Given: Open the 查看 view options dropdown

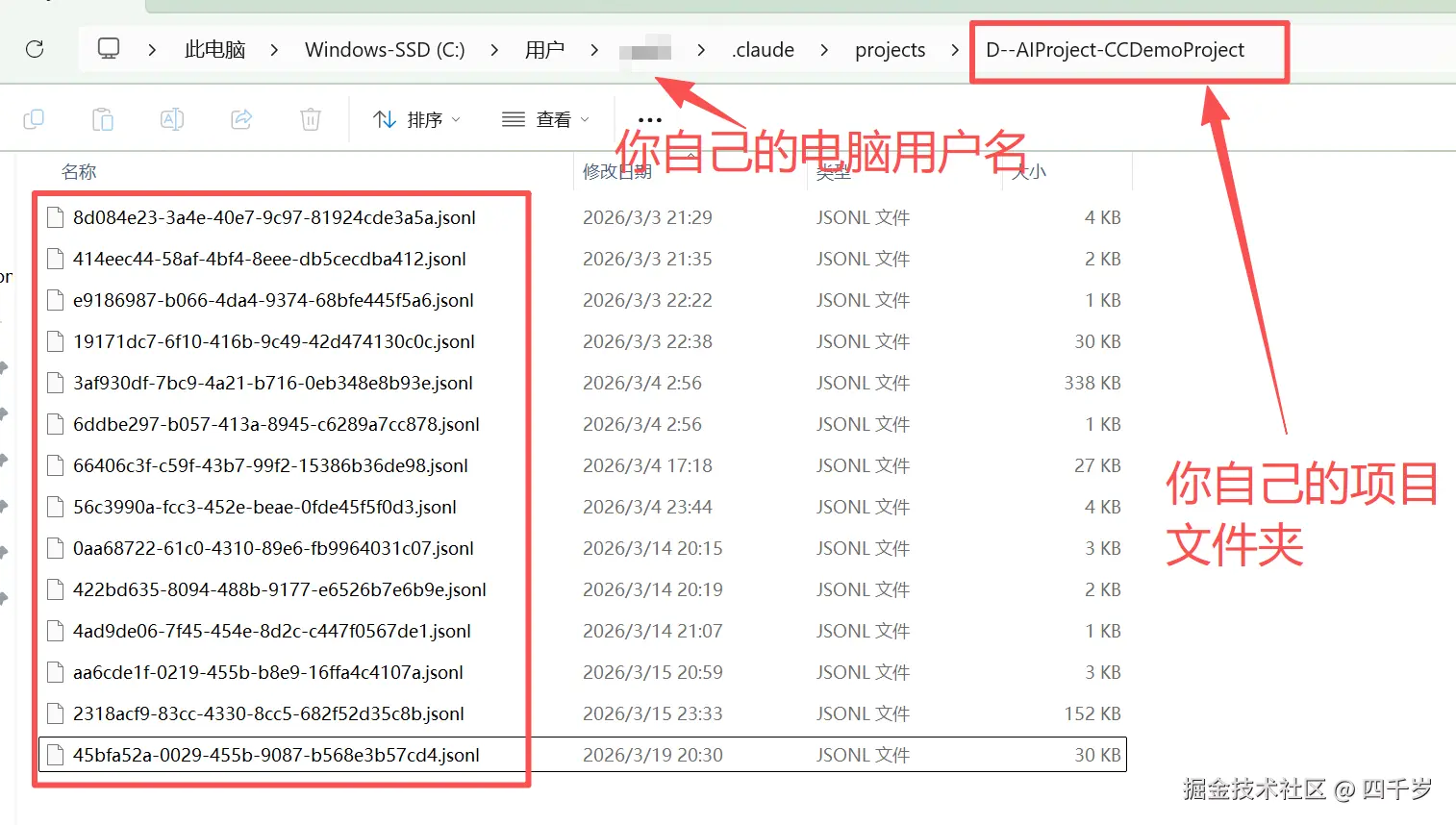Looking at the screenshot, I should point(543,118).
